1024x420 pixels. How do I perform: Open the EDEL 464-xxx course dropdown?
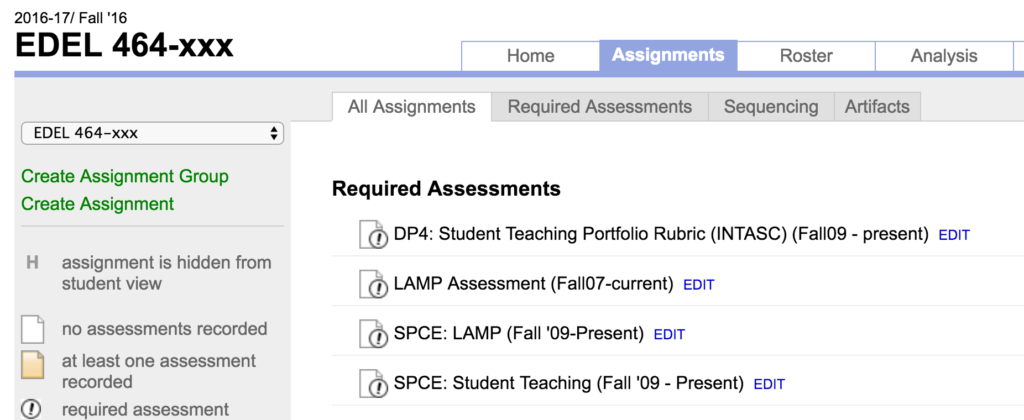tap(152, 133)
